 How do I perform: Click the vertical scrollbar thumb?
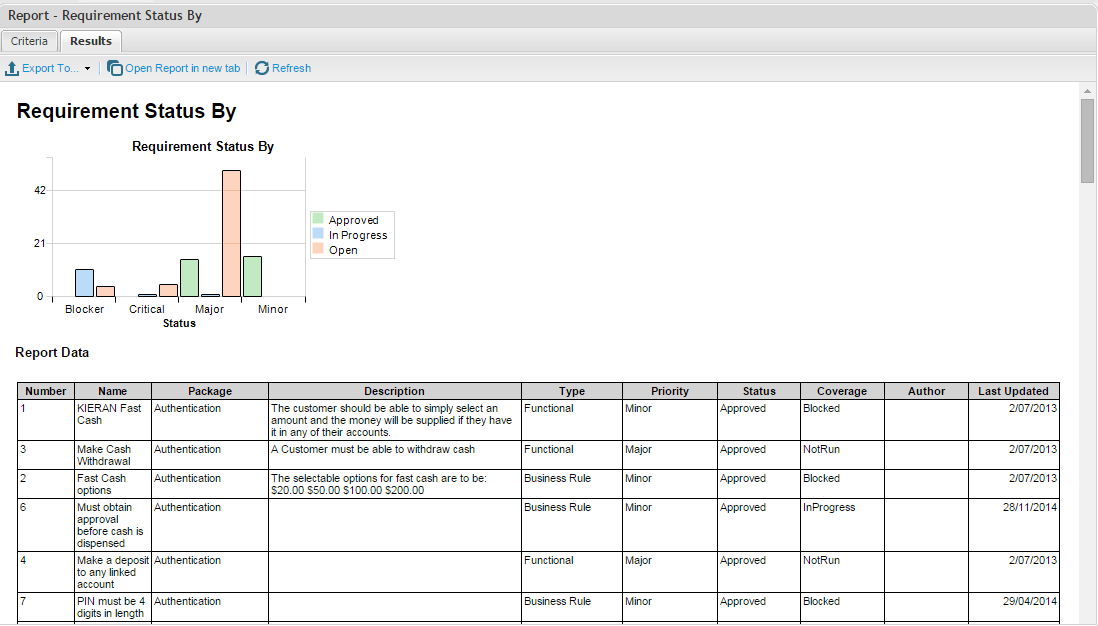1087,140
